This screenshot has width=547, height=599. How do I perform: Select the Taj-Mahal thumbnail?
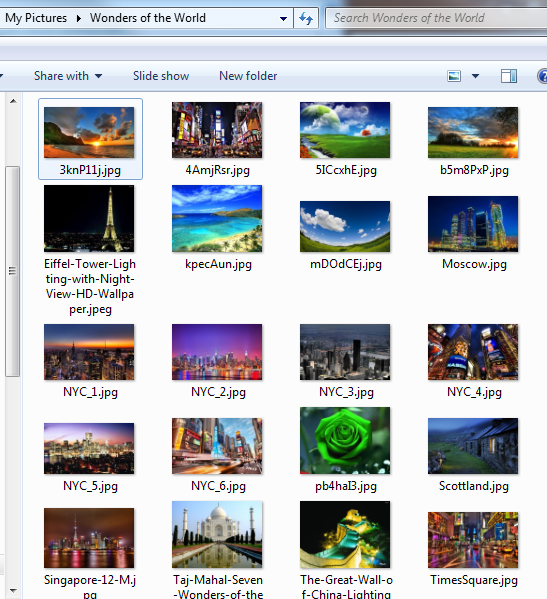[217, 534]
